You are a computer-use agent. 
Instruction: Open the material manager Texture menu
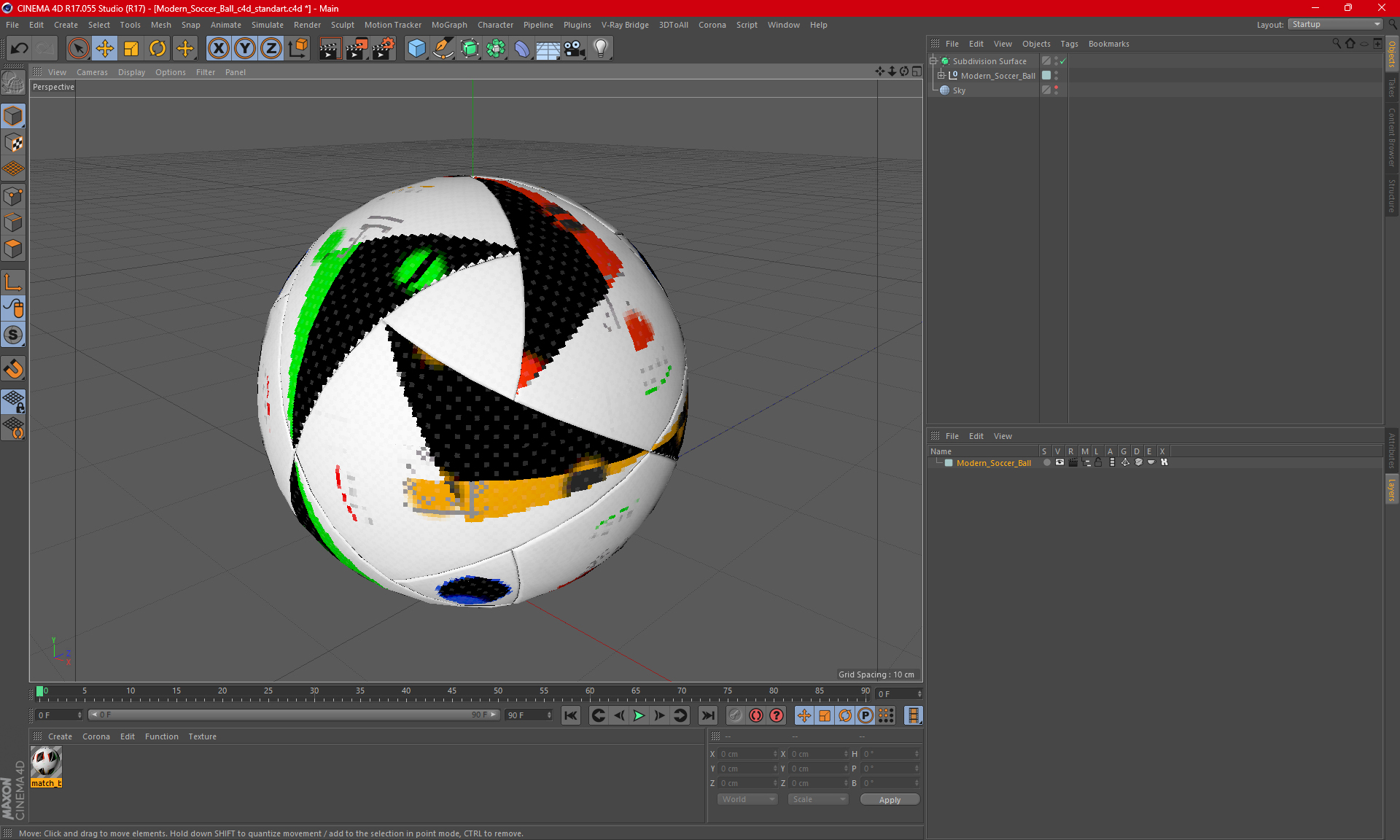(x=202, y=736)
